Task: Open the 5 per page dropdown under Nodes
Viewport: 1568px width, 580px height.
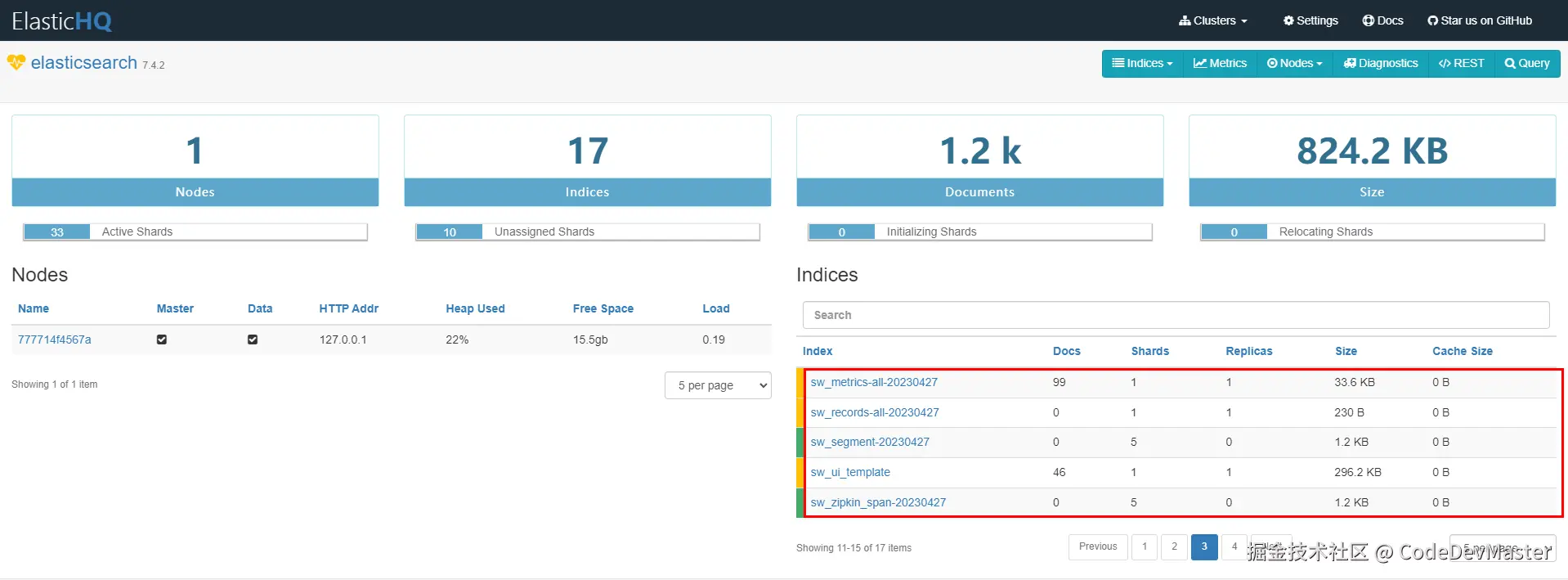Action: tap(718, 385)
